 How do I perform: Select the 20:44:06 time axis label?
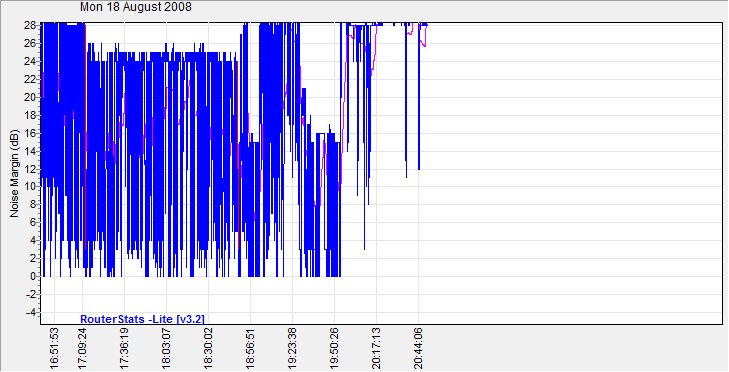[418, 349]
